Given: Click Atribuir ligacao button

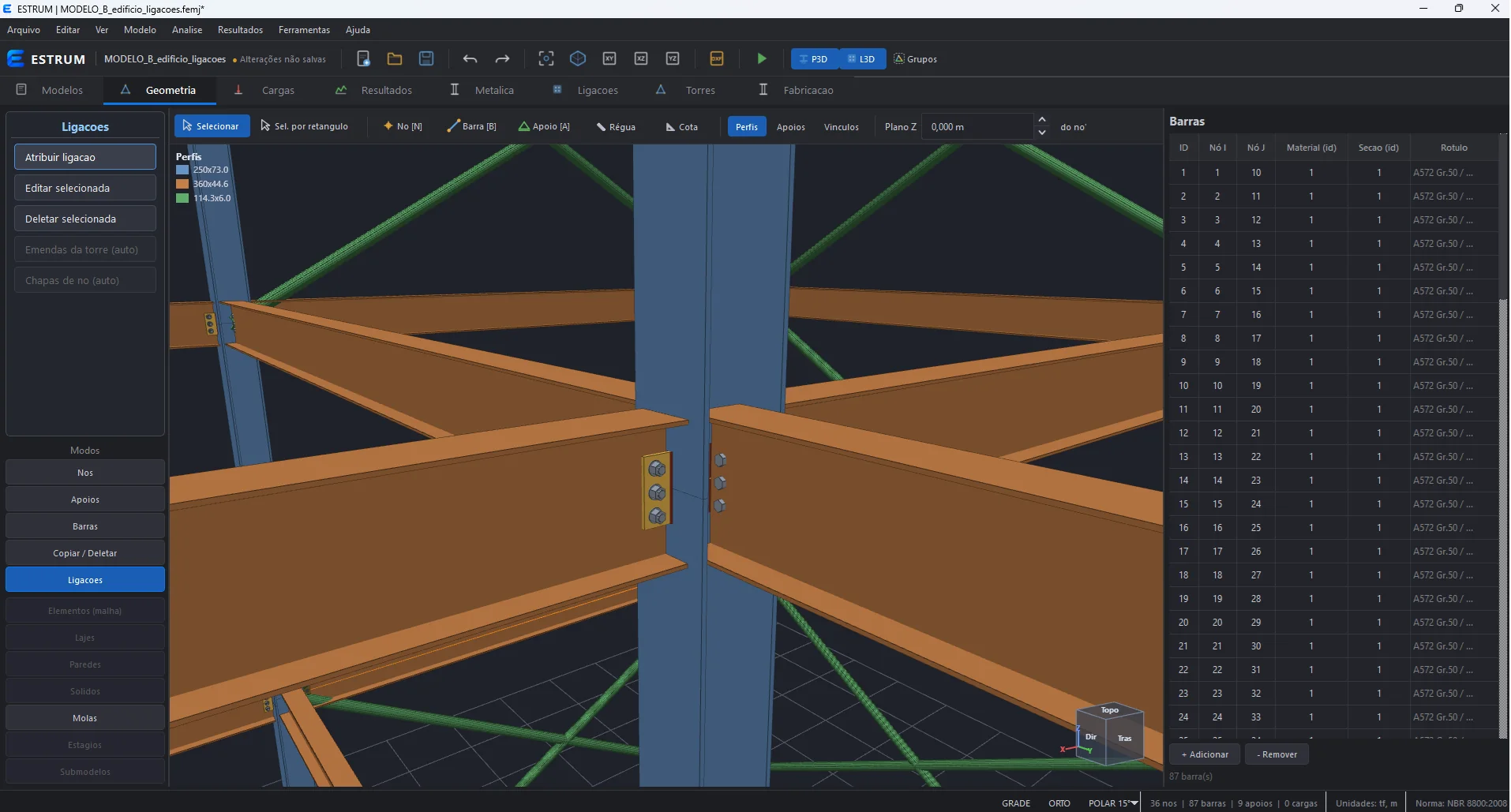Looking at the screenshot, I should point(85,157).
